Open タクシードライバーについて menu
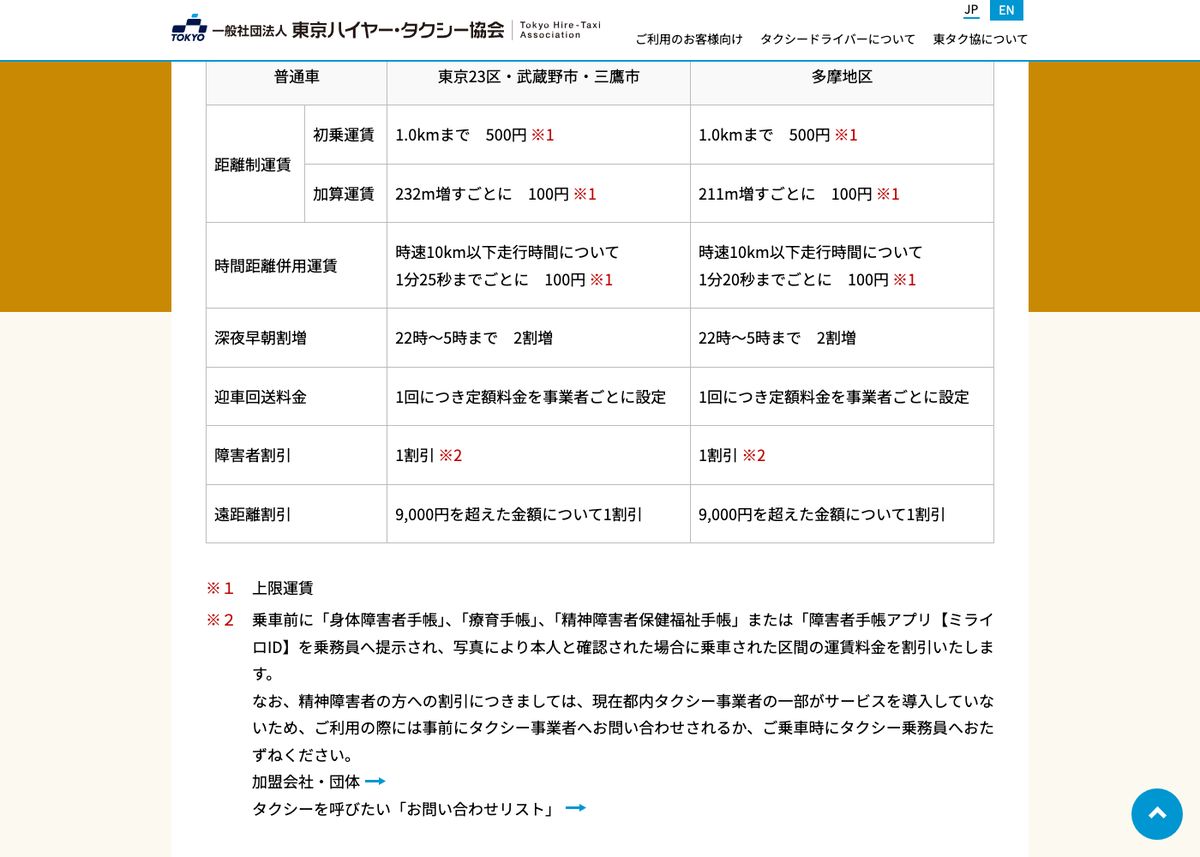The height and width of the screenshot is (857, 1200). coord(838,40)
